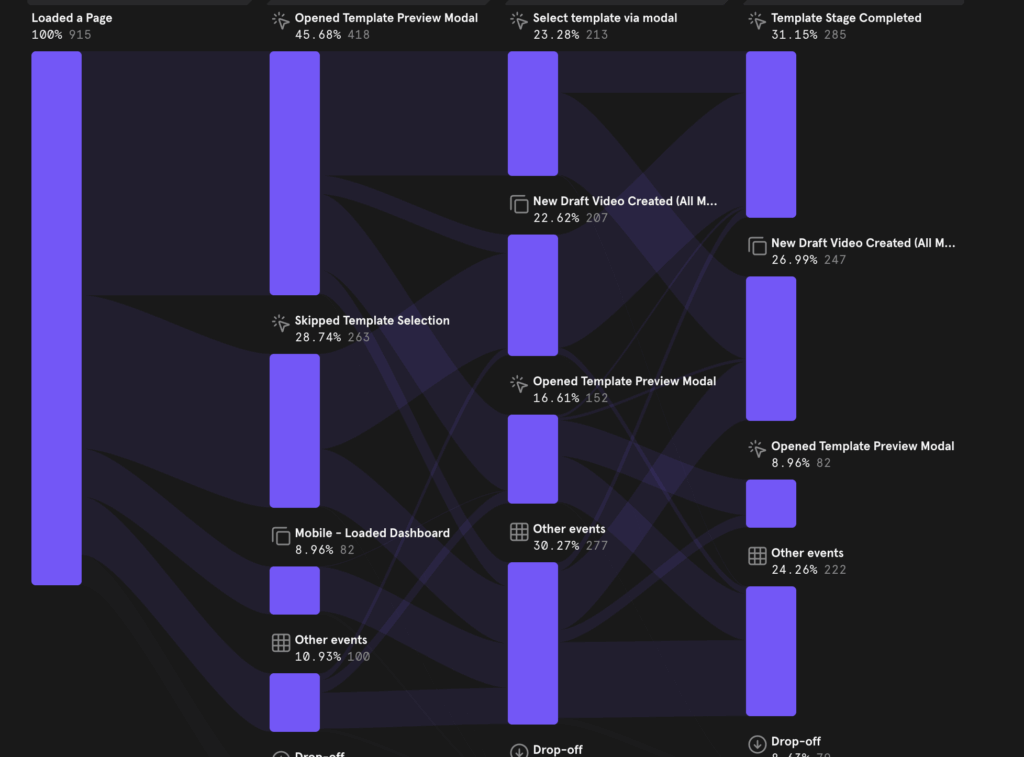Select the "Skipped Template Selection" event label
This screenshot has width=1024, height=757.
tap(372, 320)
